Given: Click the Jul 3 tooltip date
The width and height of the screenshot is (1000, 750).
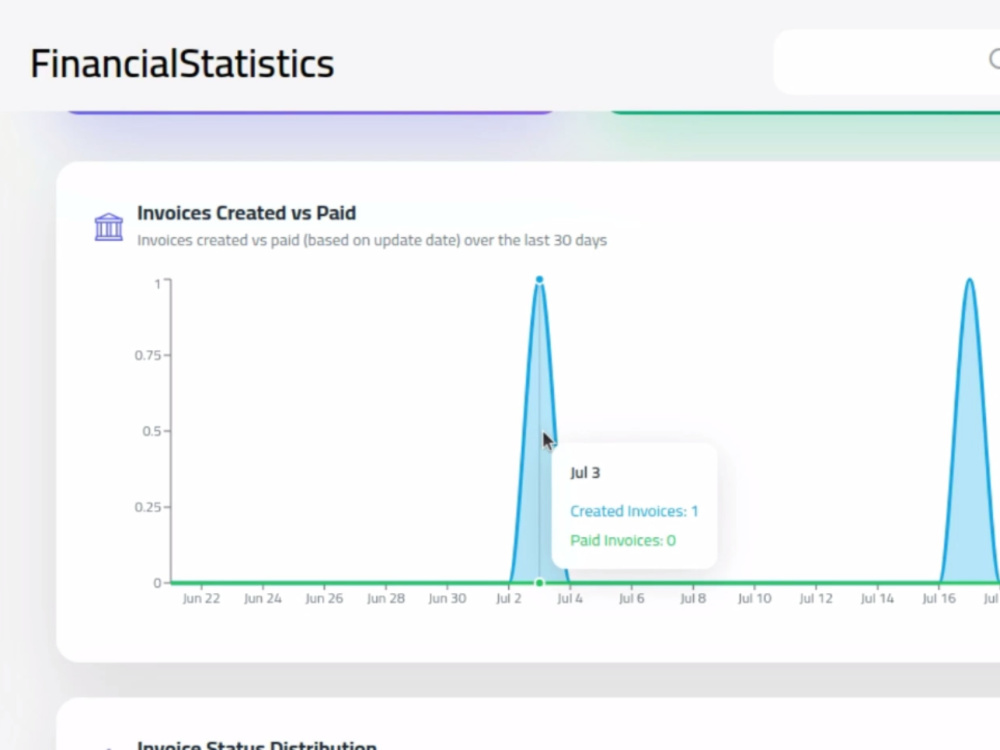Looking at the screenshot, I should click(x=585, y=473).
